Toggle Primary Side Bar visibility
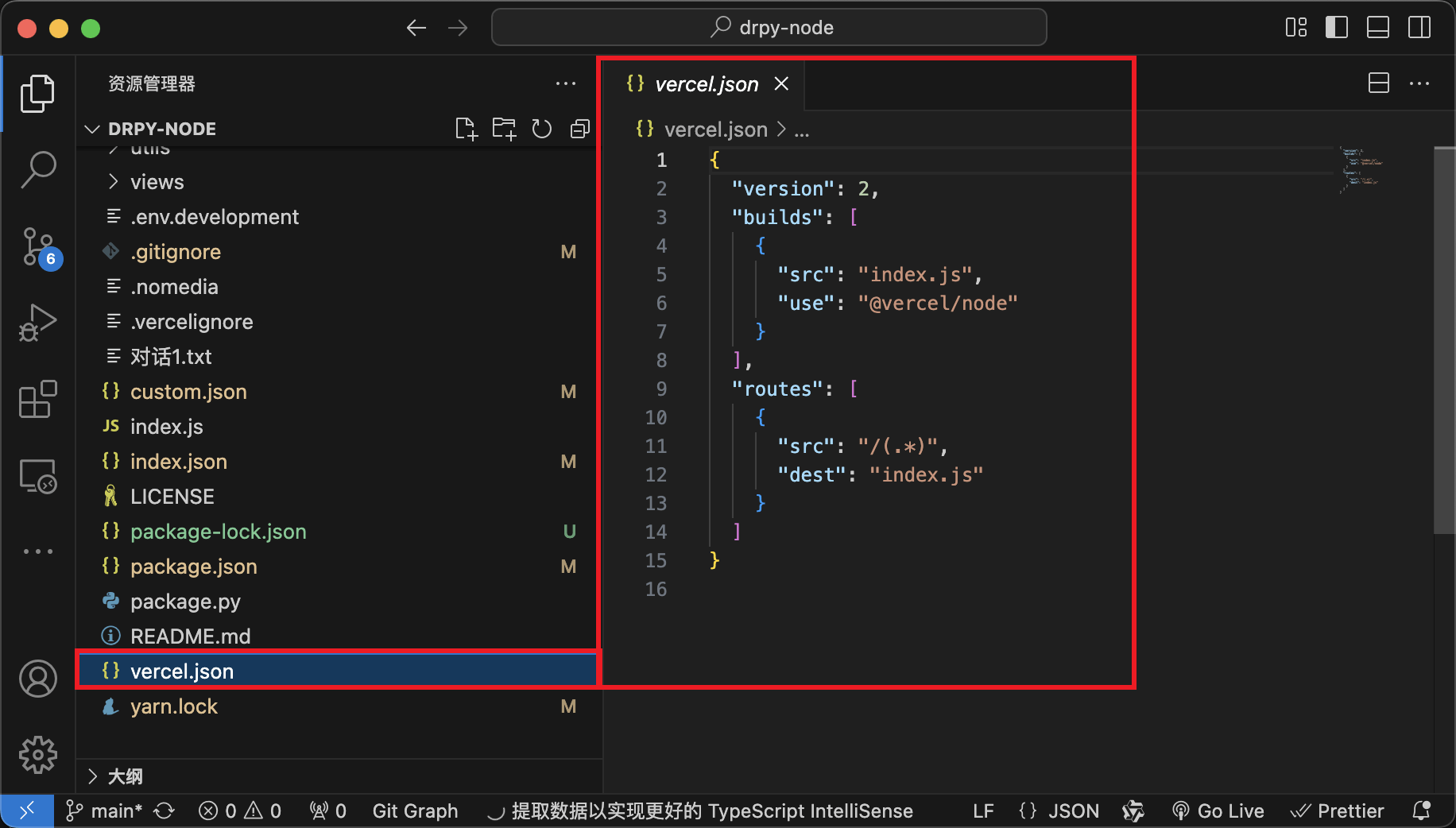 point(1337,28)
